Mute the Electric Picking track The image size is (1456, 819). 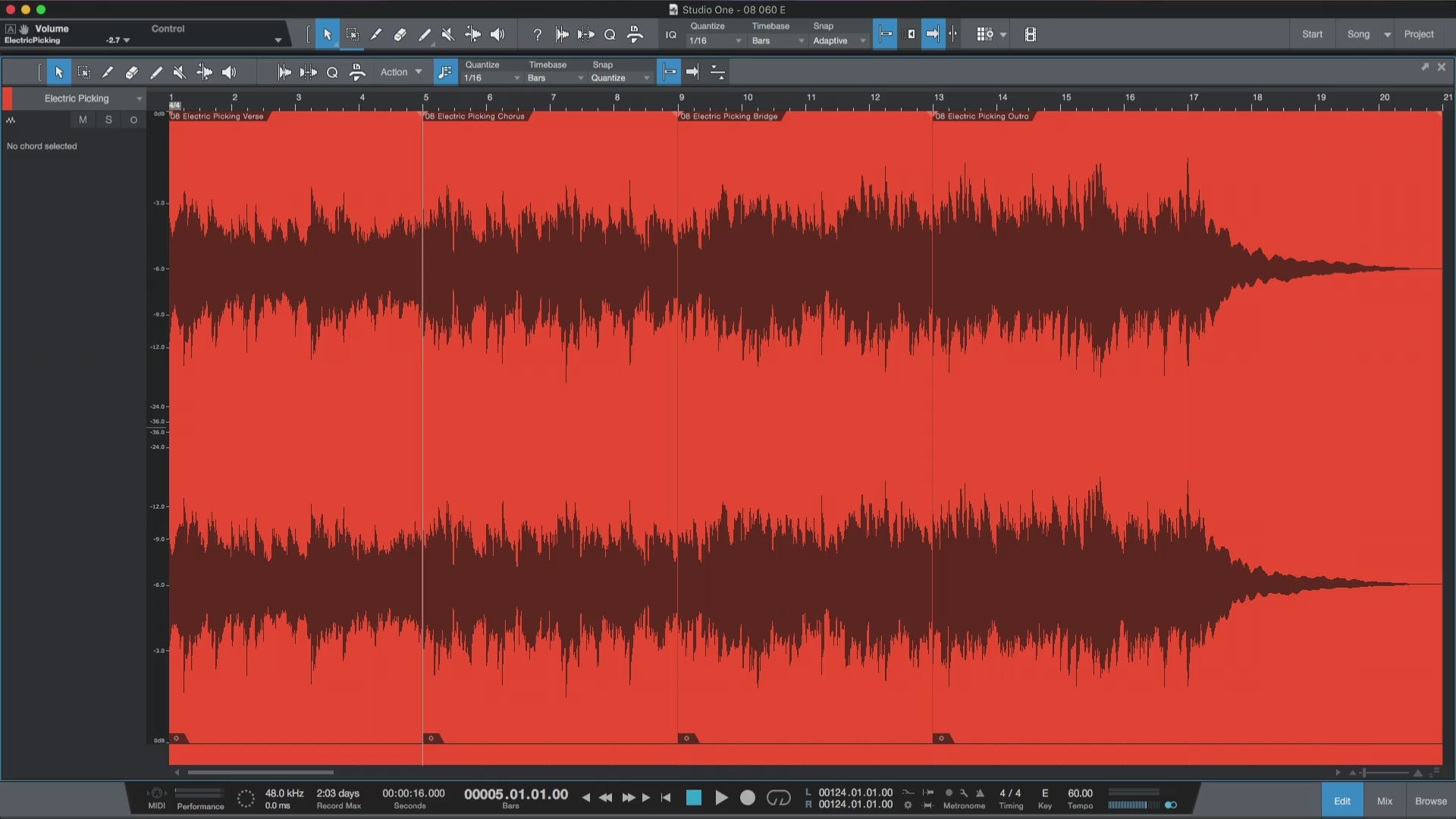[x=83, y=120]
